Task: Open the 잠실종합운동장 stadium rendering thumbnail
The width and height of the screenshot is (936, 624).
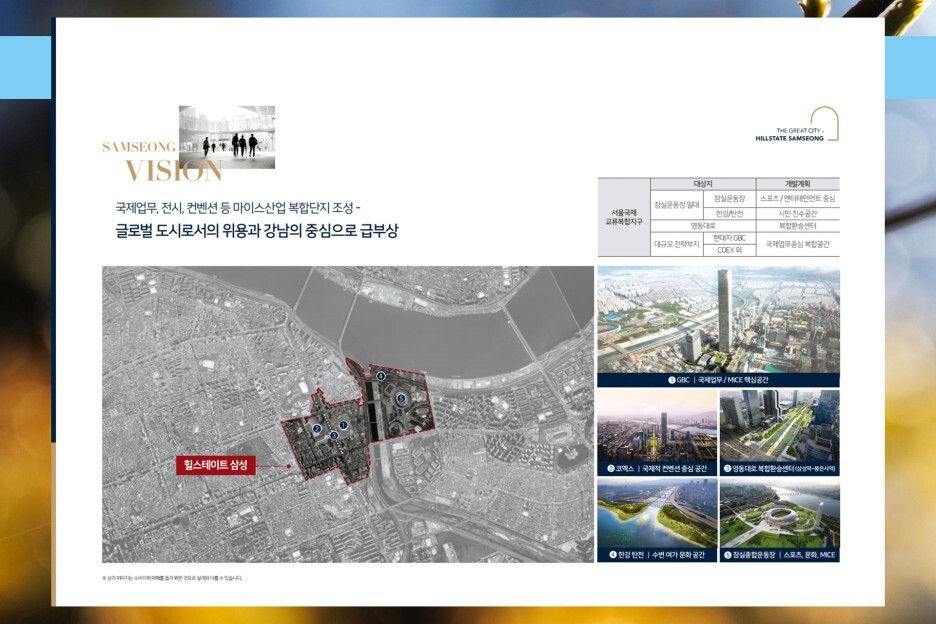Action: (x=780, y=513)
